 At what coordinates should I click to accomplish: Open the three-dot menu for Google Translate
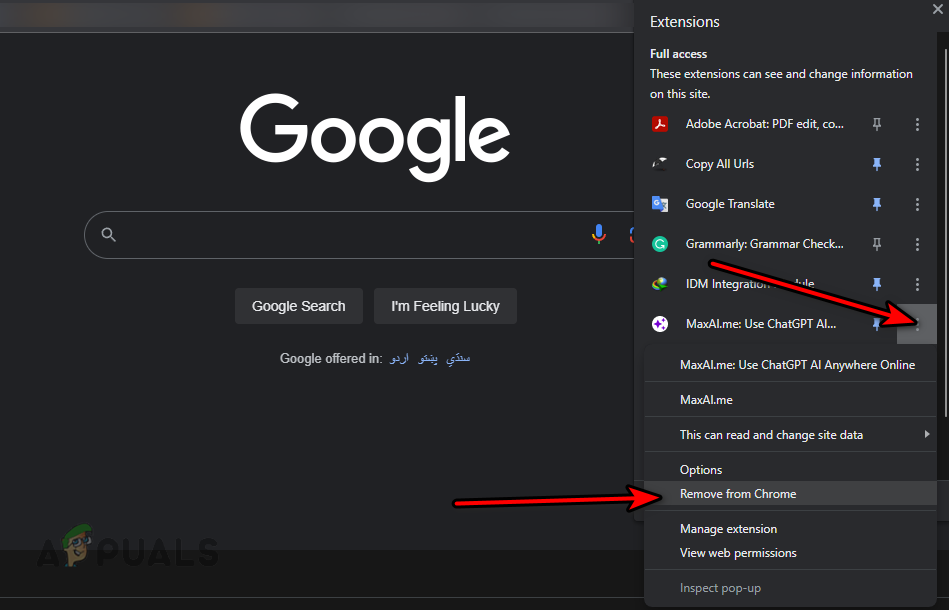pos(917,204)
